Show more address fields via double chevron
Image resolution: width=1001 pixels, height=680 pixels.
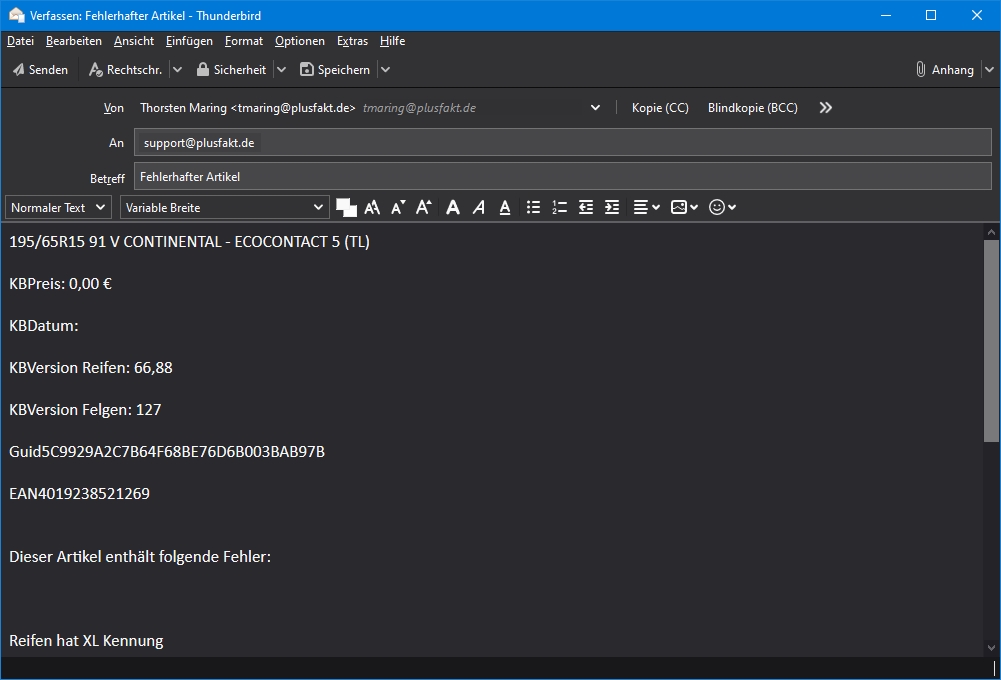tap(825, 108)
